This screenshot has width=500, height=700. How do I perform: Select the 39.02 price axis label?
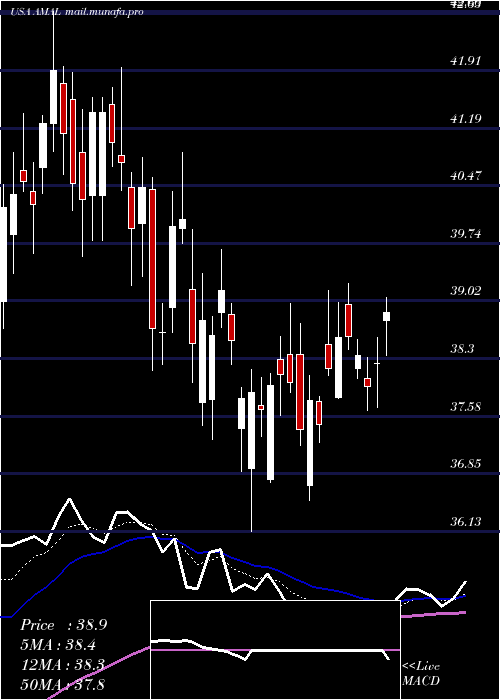click(466, 291)
